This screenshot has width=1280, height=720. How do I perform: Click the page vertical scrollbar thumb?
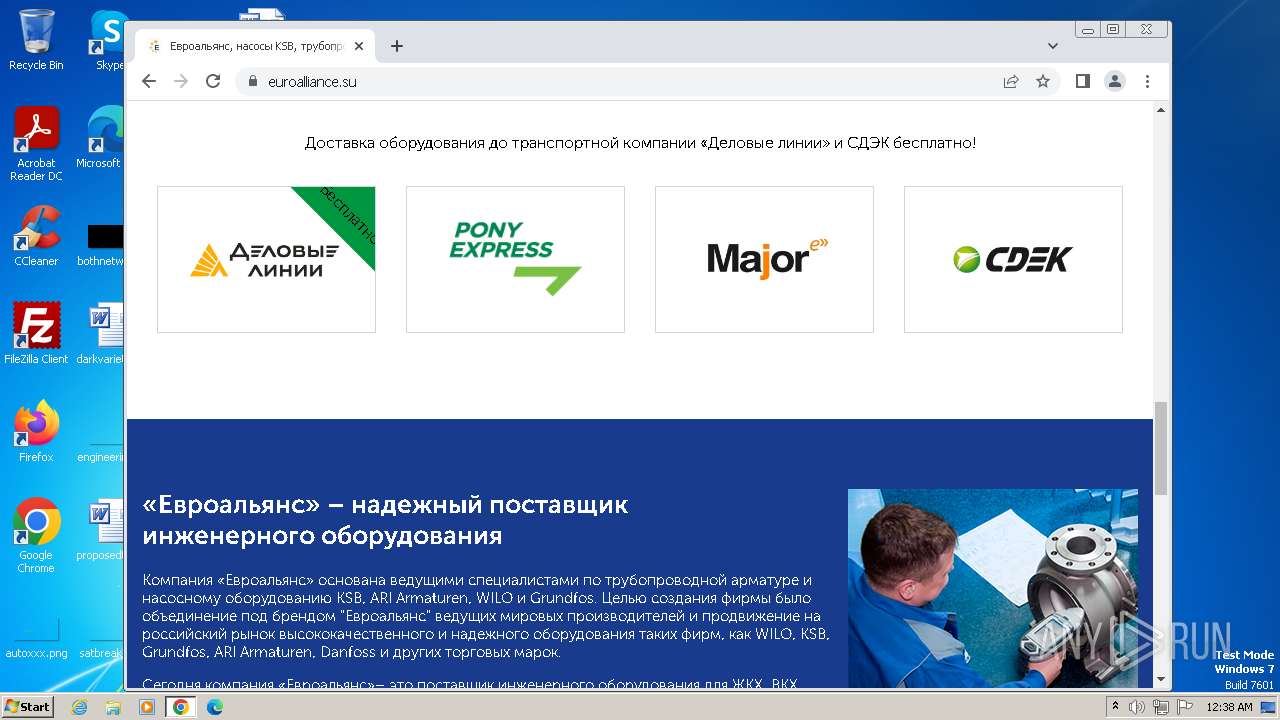[1161, 448]
